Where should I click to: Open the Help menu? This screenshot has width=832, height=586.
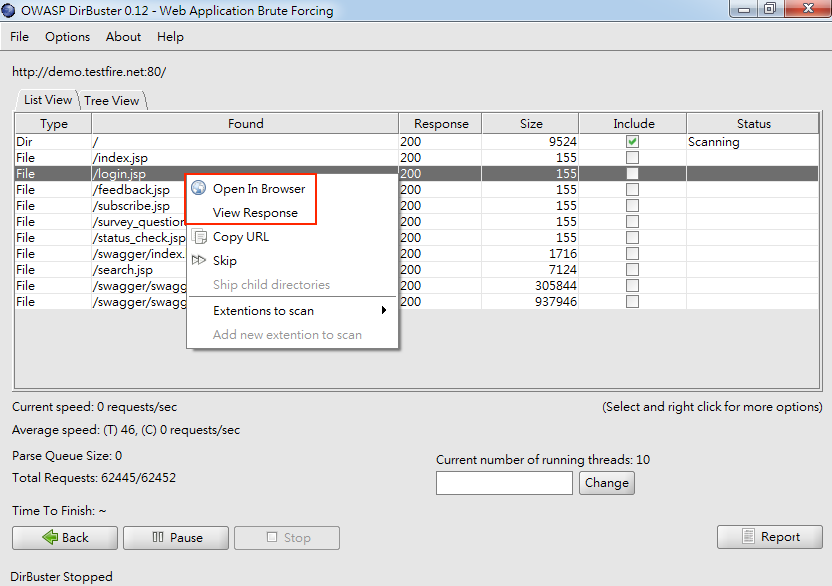170,37
